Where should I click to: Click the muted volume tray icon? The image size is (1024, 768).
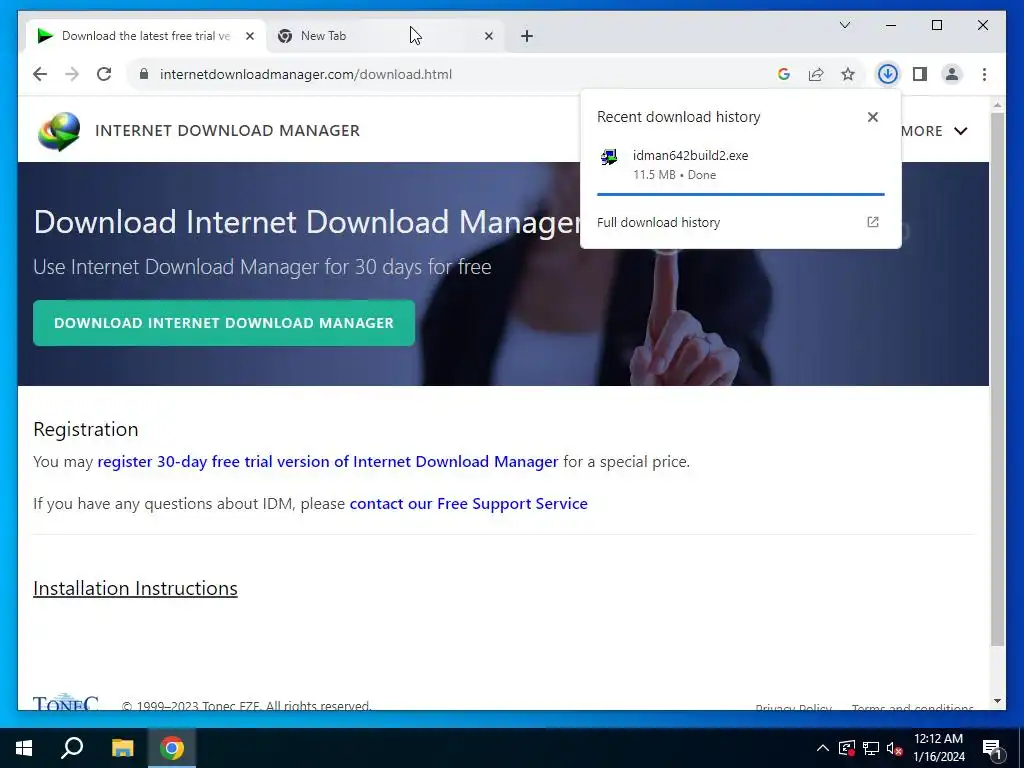895,748
